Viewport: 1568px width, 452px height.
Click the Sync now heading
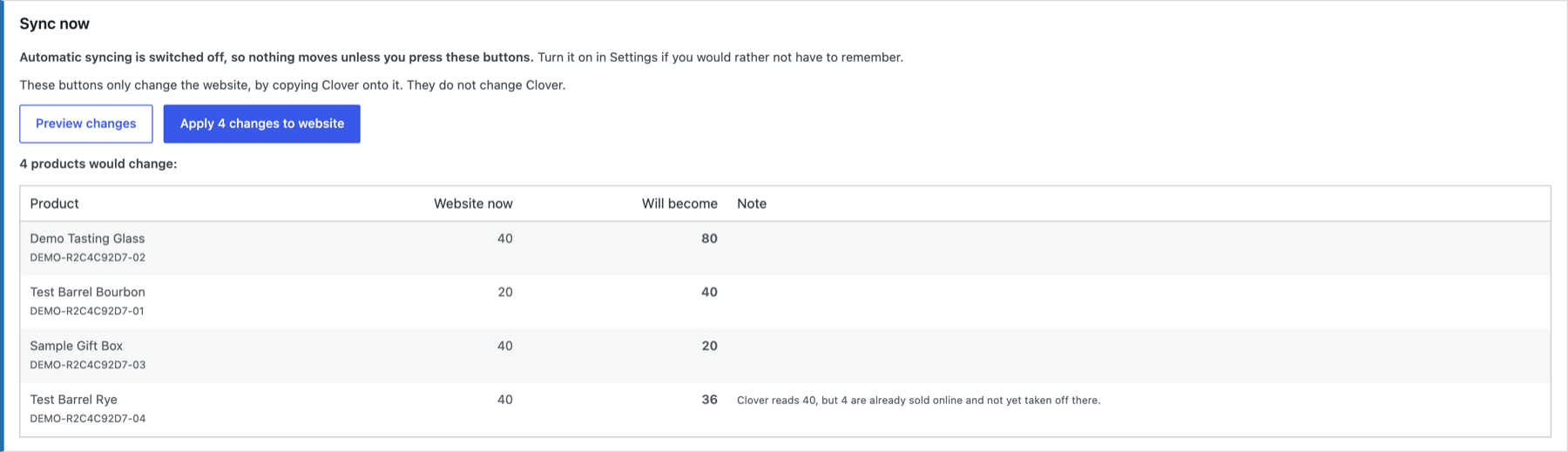click(x=55, y=24)
